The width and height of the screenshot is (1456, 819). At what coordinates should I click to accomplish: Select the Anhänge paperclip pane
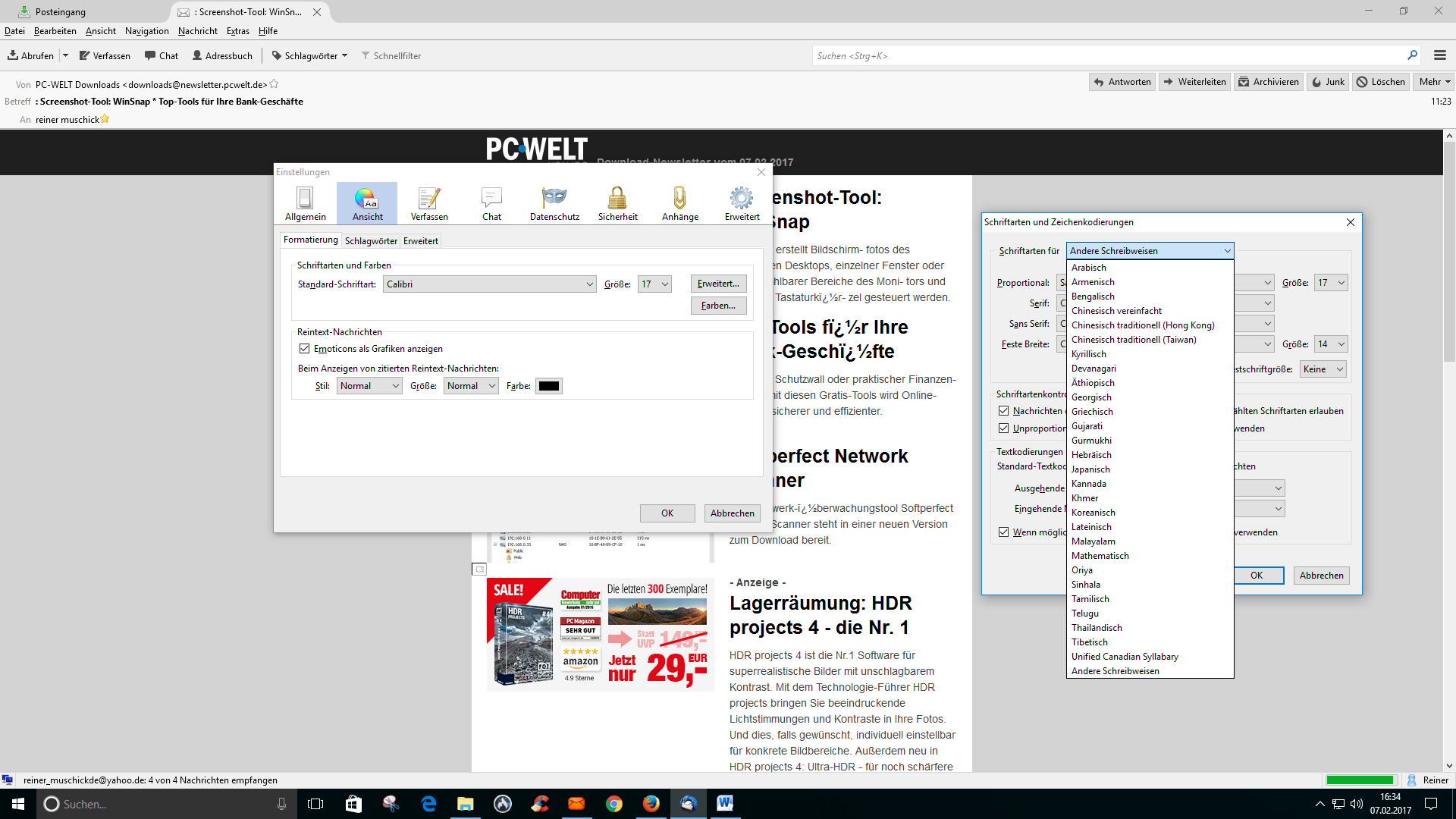(679, 203)
